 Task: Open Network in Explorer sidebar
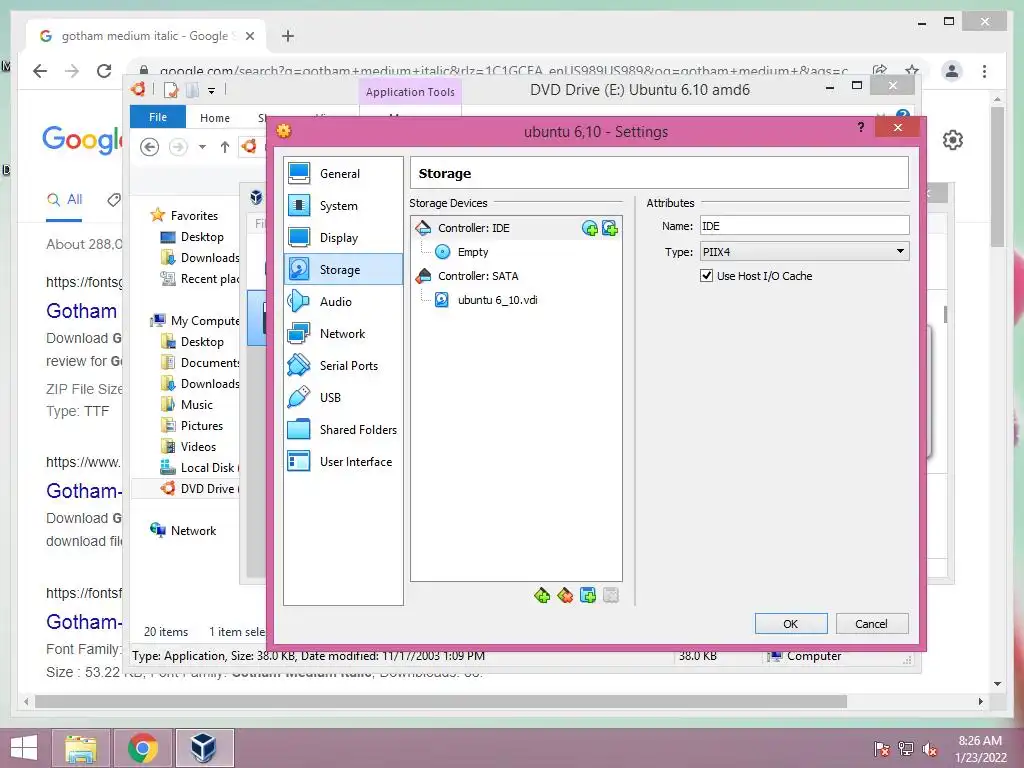[193, 531]
